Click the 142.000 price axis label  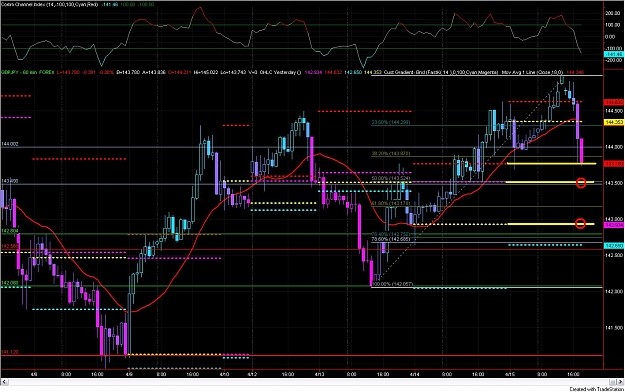pos(614,292)
